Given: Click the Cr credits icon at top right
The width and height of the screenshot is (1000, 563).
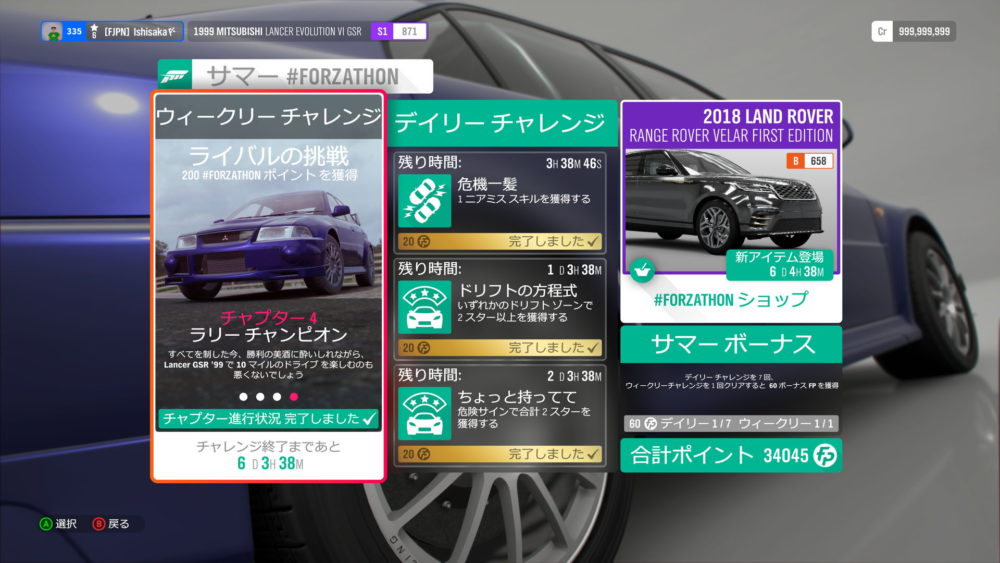Looking at the screenshot, I should coord(882,31).
